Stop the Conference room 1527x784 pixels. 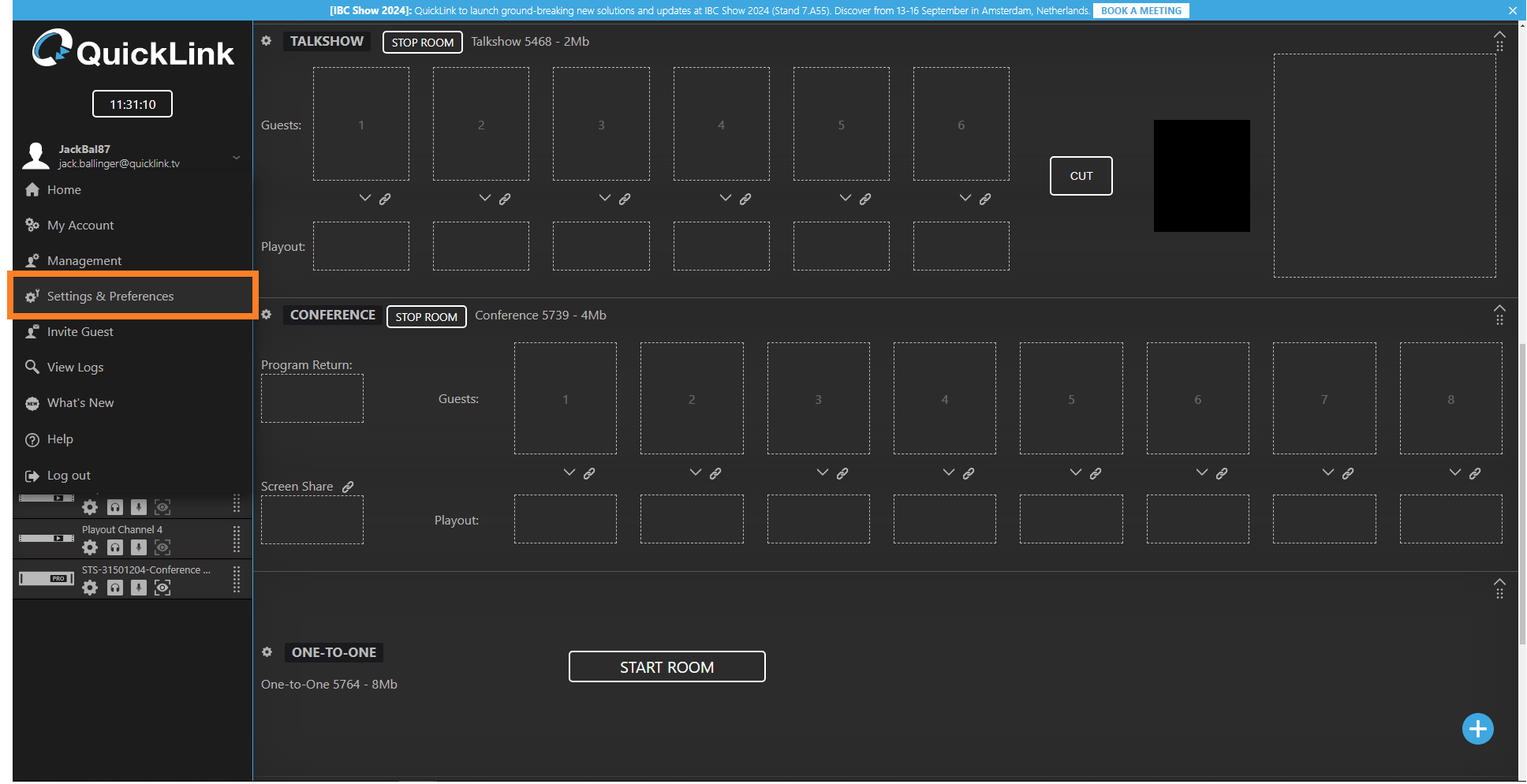pyautogui.click(x=427, y=317)
